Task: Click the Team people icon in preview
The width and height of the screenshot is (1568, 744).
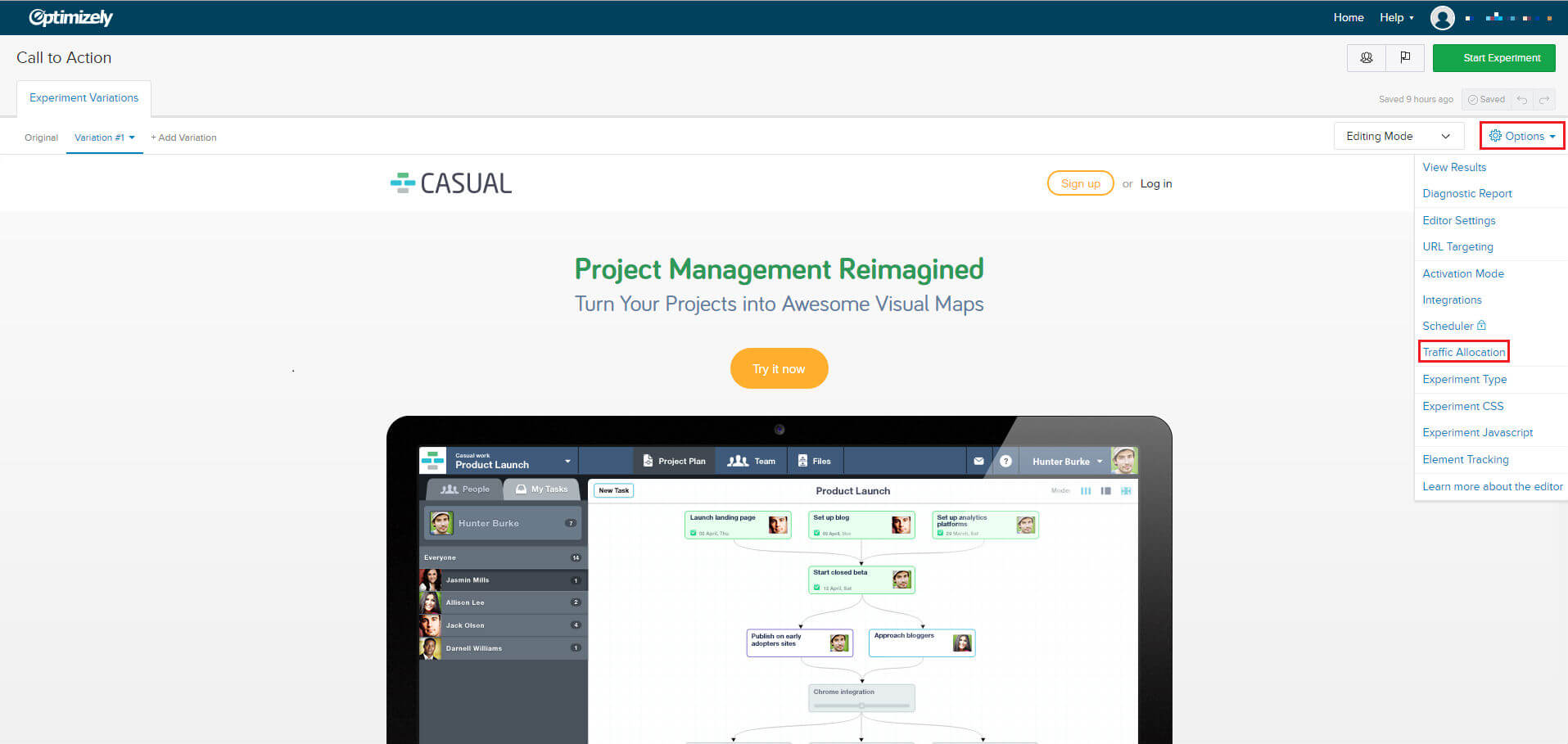Action: click(738, 461)
